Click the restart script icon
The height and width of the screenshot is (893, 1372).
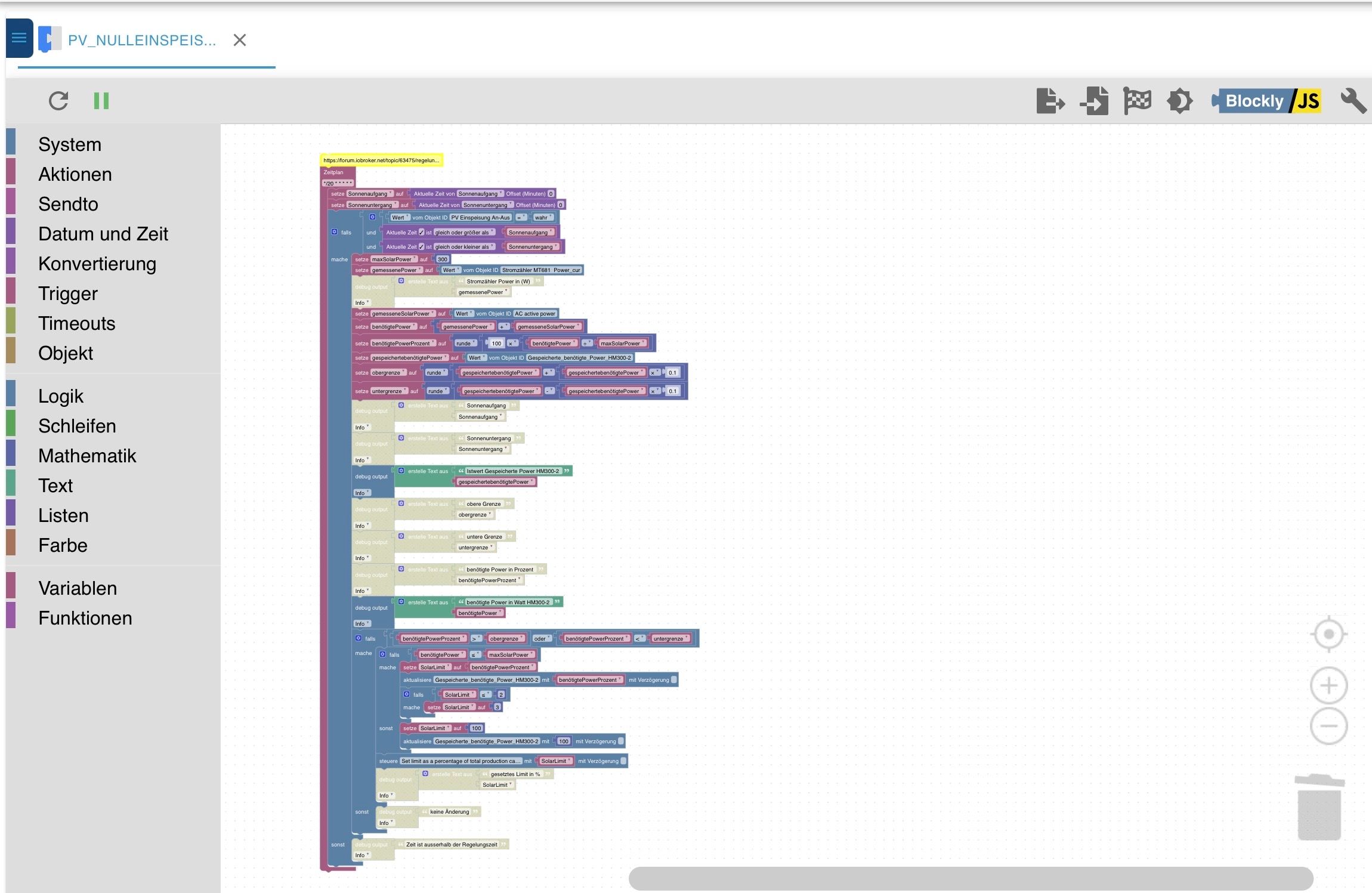point(58,101)
